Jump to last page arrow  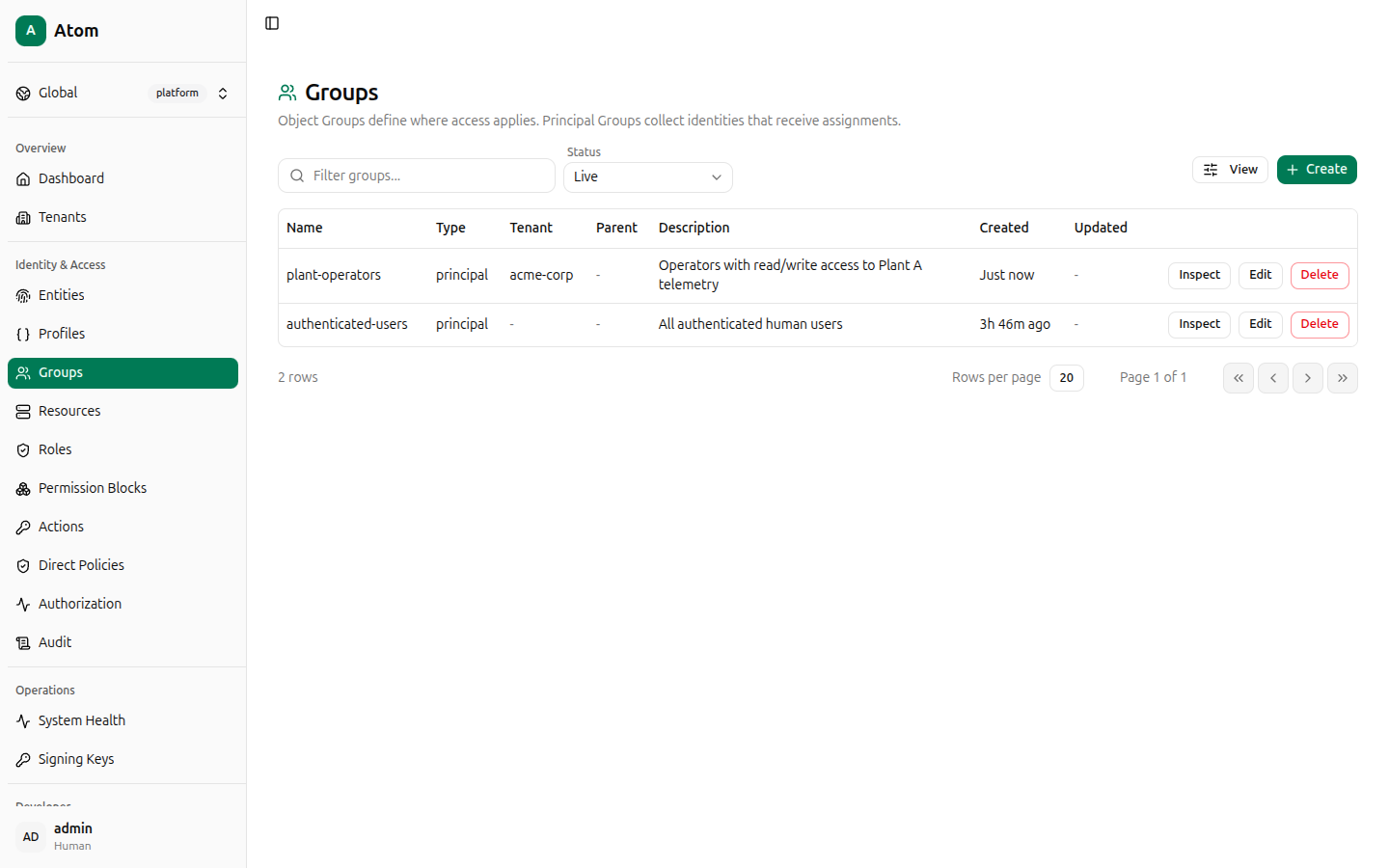coord(1343,378)
